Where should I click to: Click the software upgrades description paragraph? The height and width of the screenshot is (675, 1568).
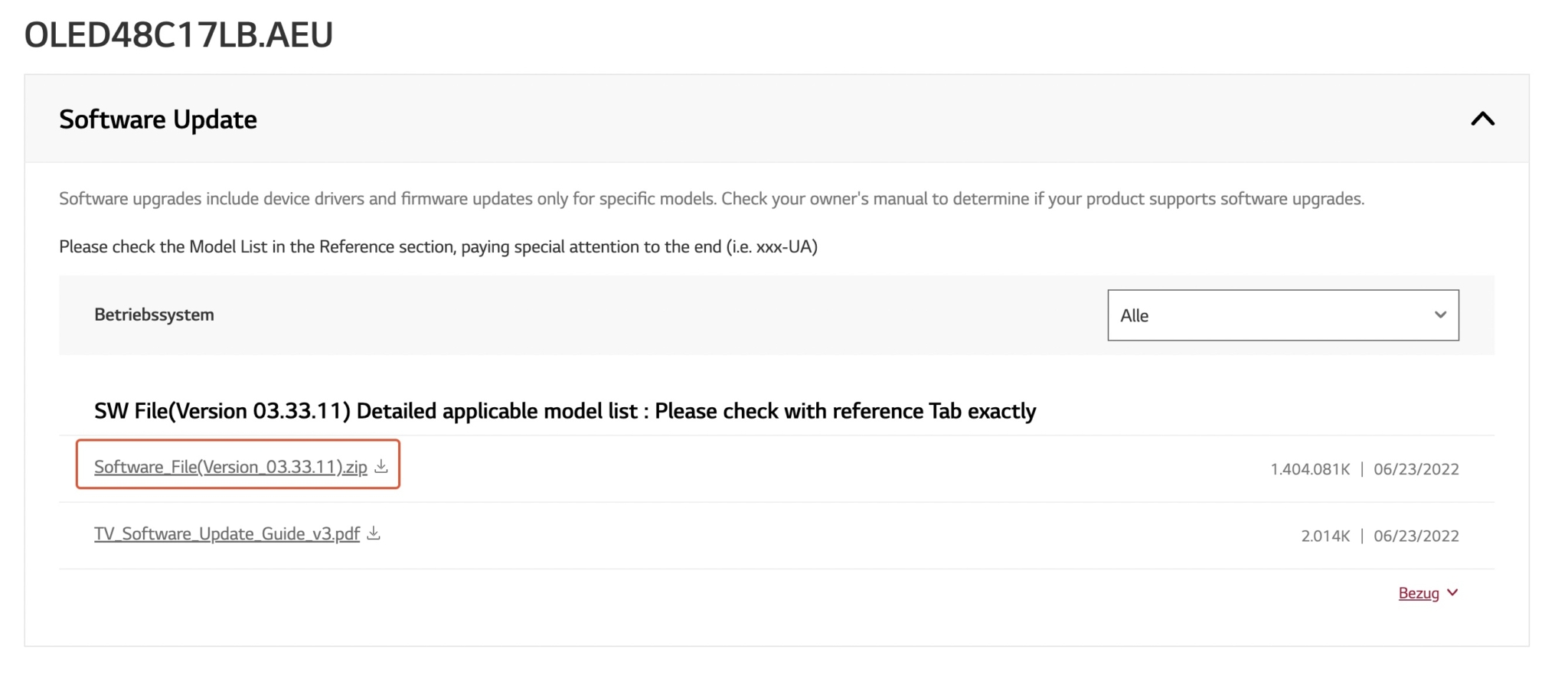point(711,199)
